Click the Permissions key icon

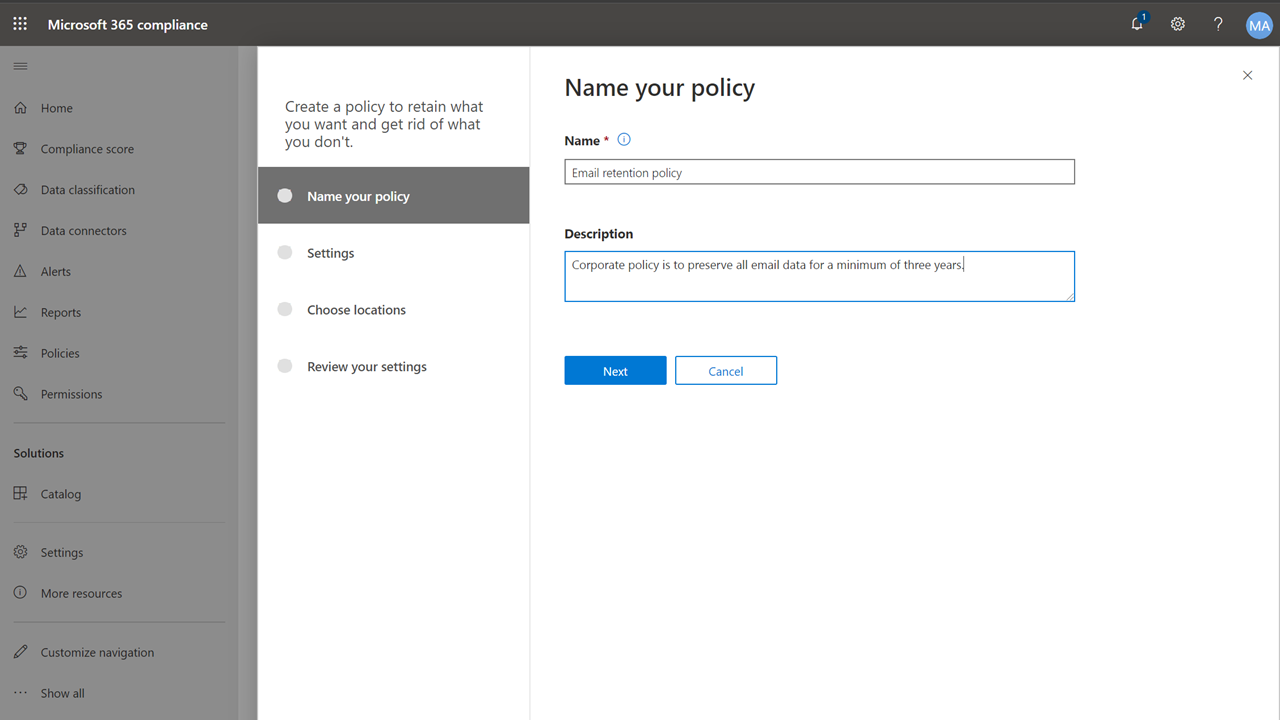[20, 394]
